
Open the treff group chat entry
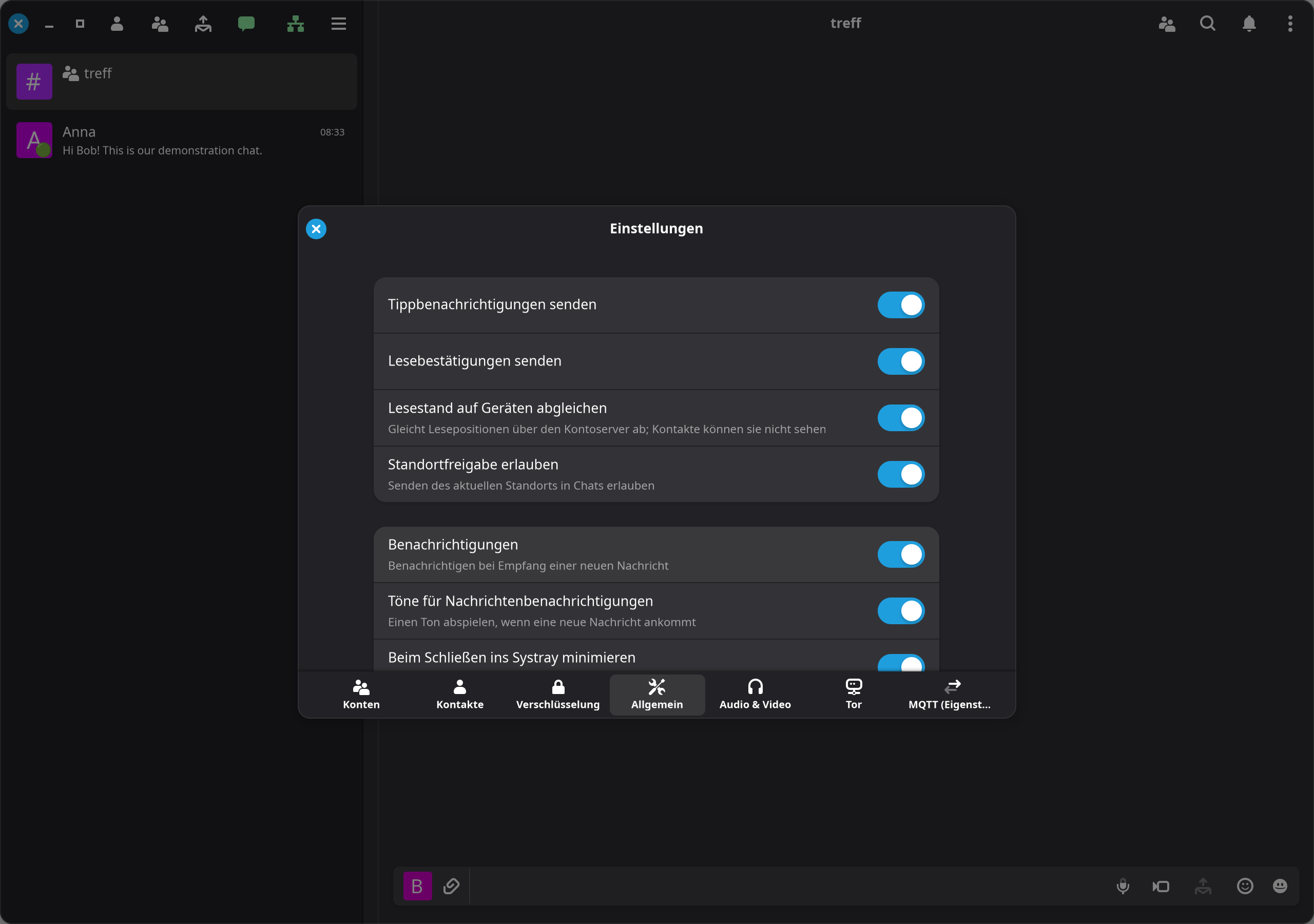[x=181, y=82]
